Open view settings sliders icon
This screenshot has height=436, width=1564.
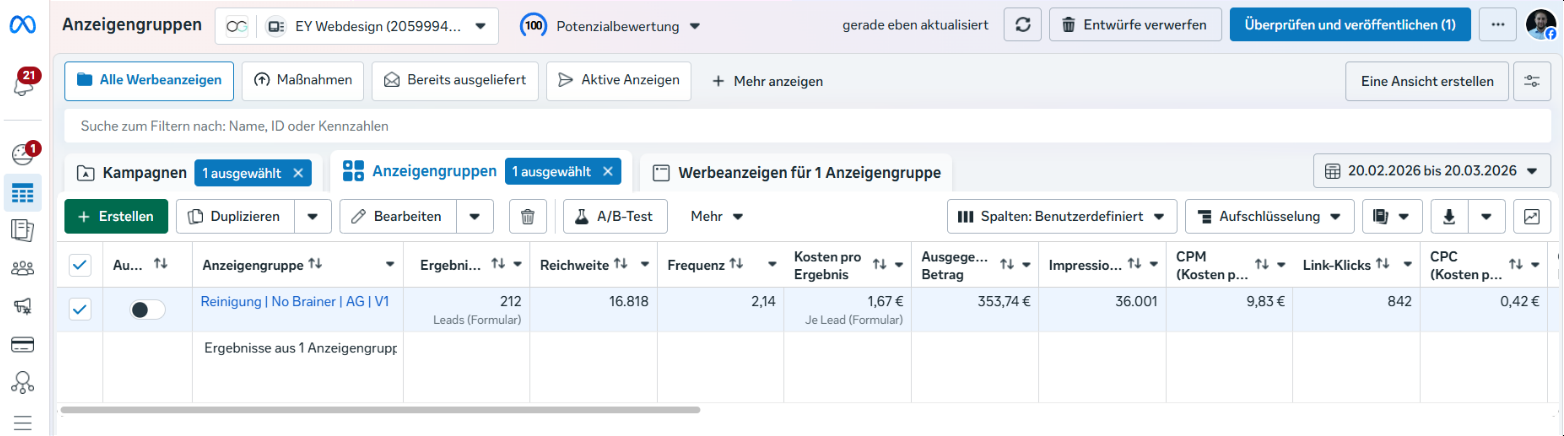pos(1531,82)
